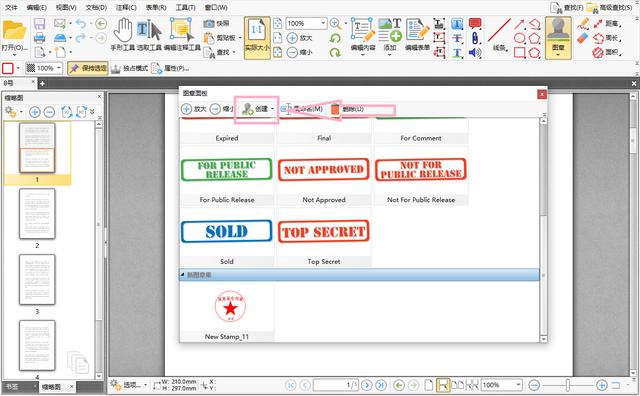The width and height of the screenshot is (640, 396).
Task: Open the opacity 100% dropdown
Action: (x=59, y=68)
